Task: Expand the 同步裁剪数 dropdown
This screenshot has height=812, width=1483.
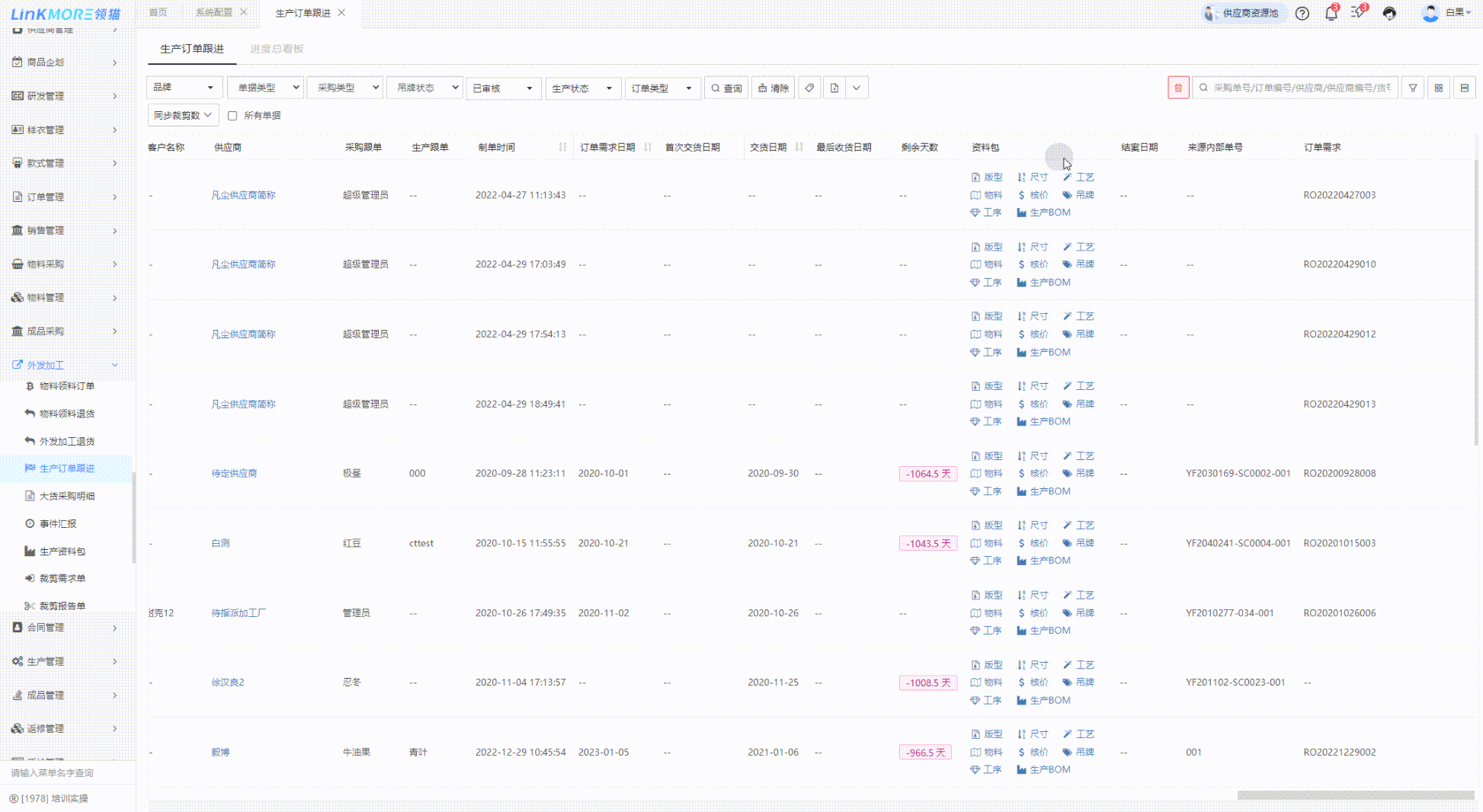Action: point(183,116)
